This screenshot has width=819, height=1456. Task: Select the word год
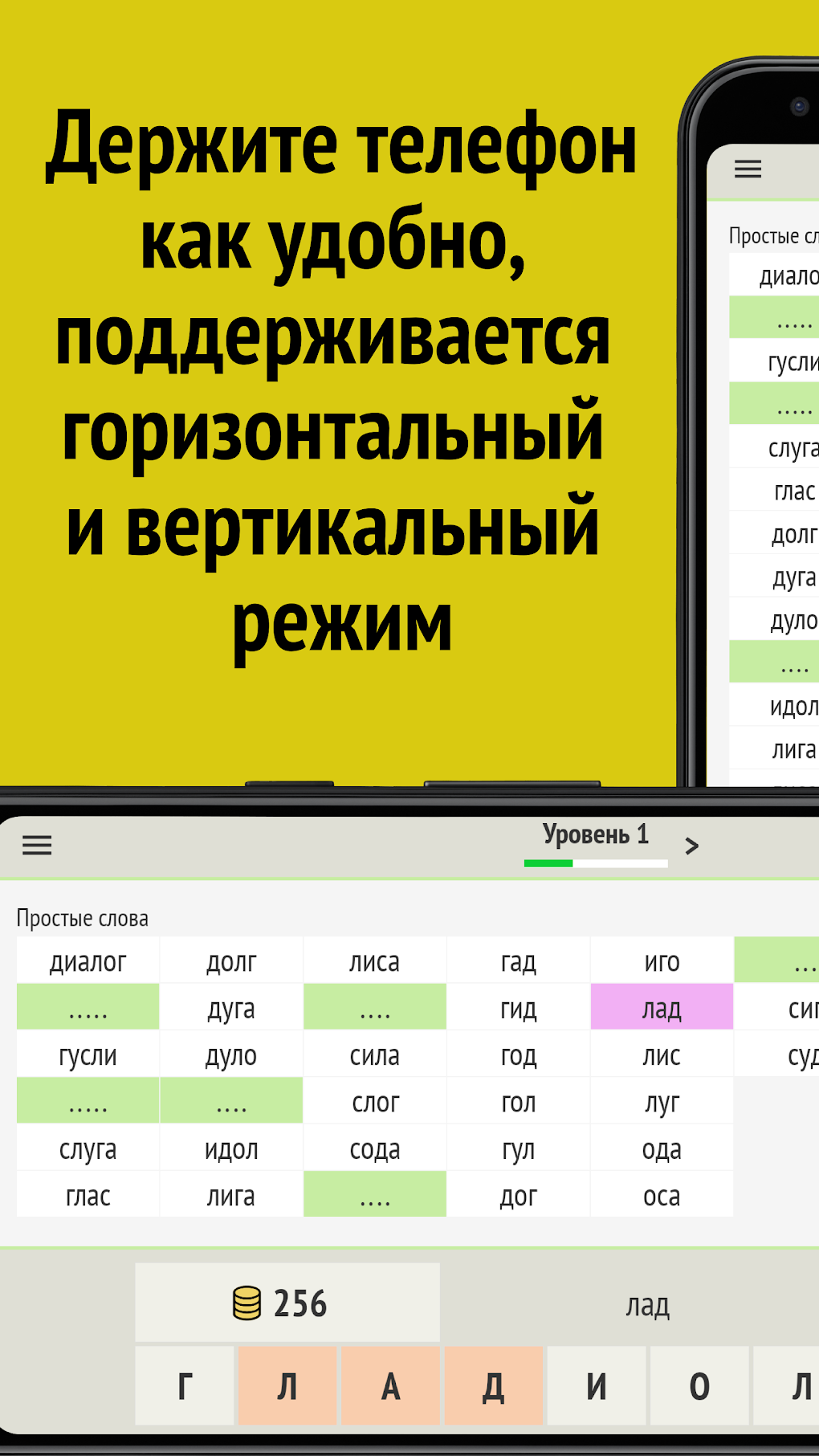click(x=519, y=1054)
